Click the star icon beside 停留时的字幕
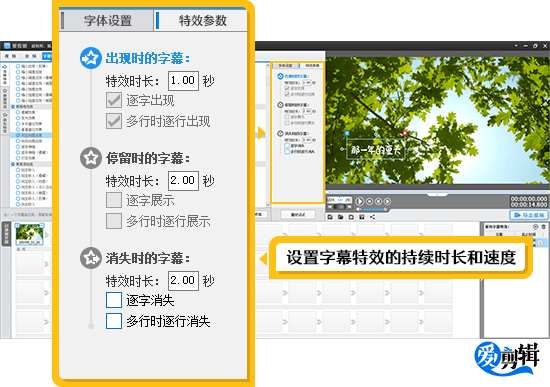Viewport: 550px width, 387px height. (x=90, y=158)
